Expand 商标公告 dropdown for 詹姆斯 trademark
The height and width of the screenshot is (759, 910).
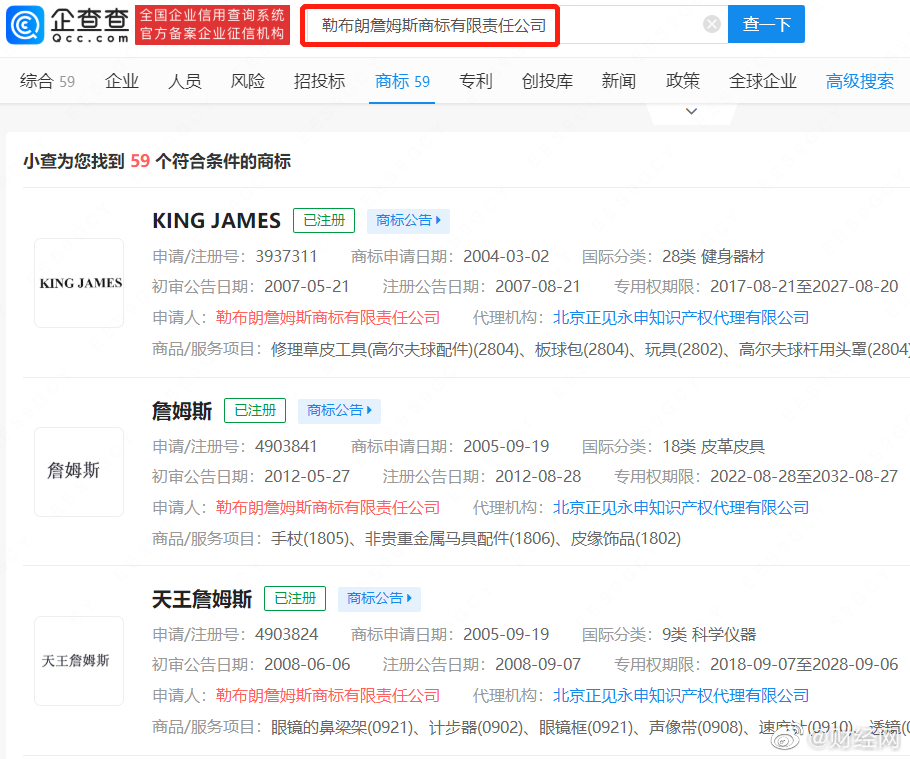pyautogui.click(x=339, y=410)
